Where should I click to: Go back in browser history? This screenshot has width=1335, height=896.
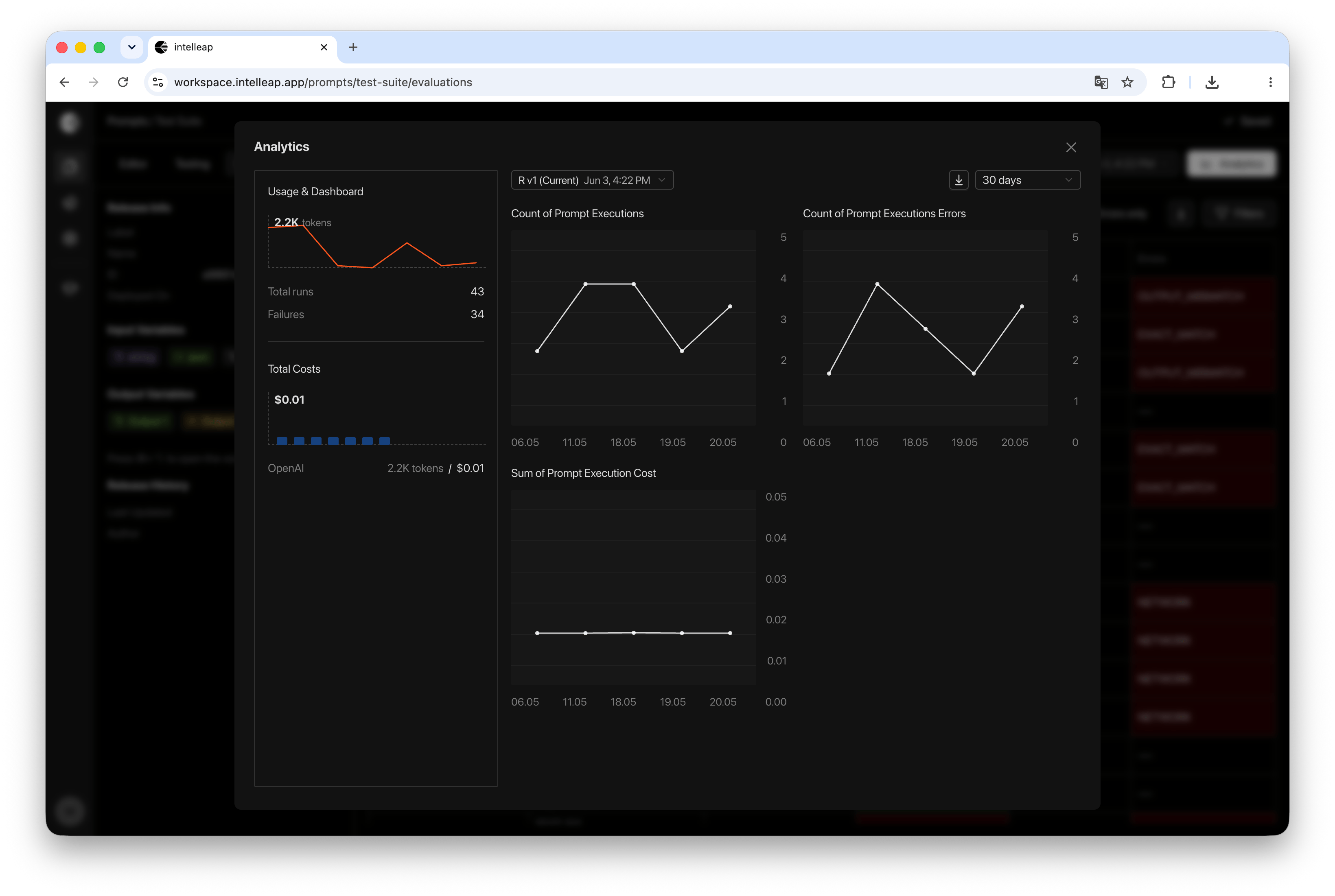[x=65, y=82]
